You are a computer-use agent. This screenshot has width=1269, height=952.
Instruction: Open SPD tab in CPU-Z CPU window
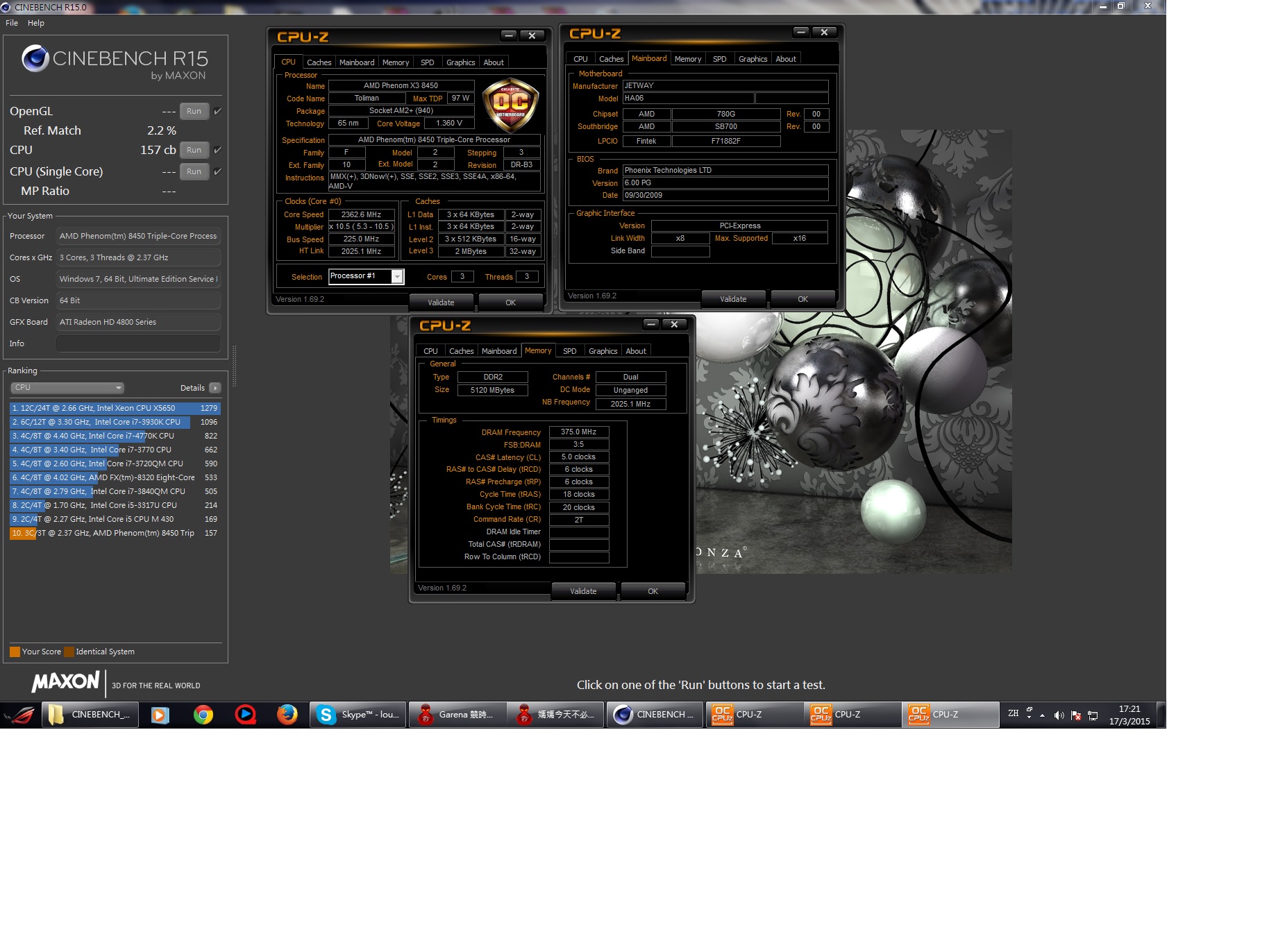coord(428,62)
